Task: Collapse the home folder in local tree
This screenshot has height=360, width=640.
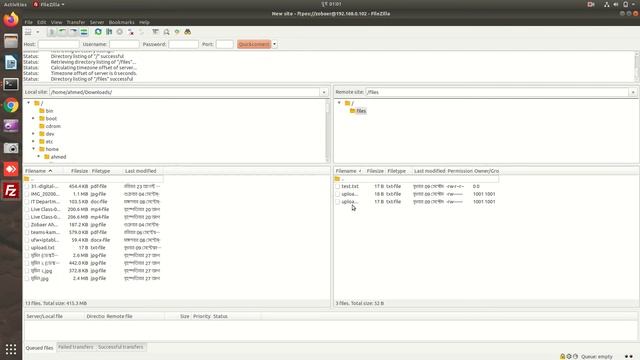Action: pos(33,149)
